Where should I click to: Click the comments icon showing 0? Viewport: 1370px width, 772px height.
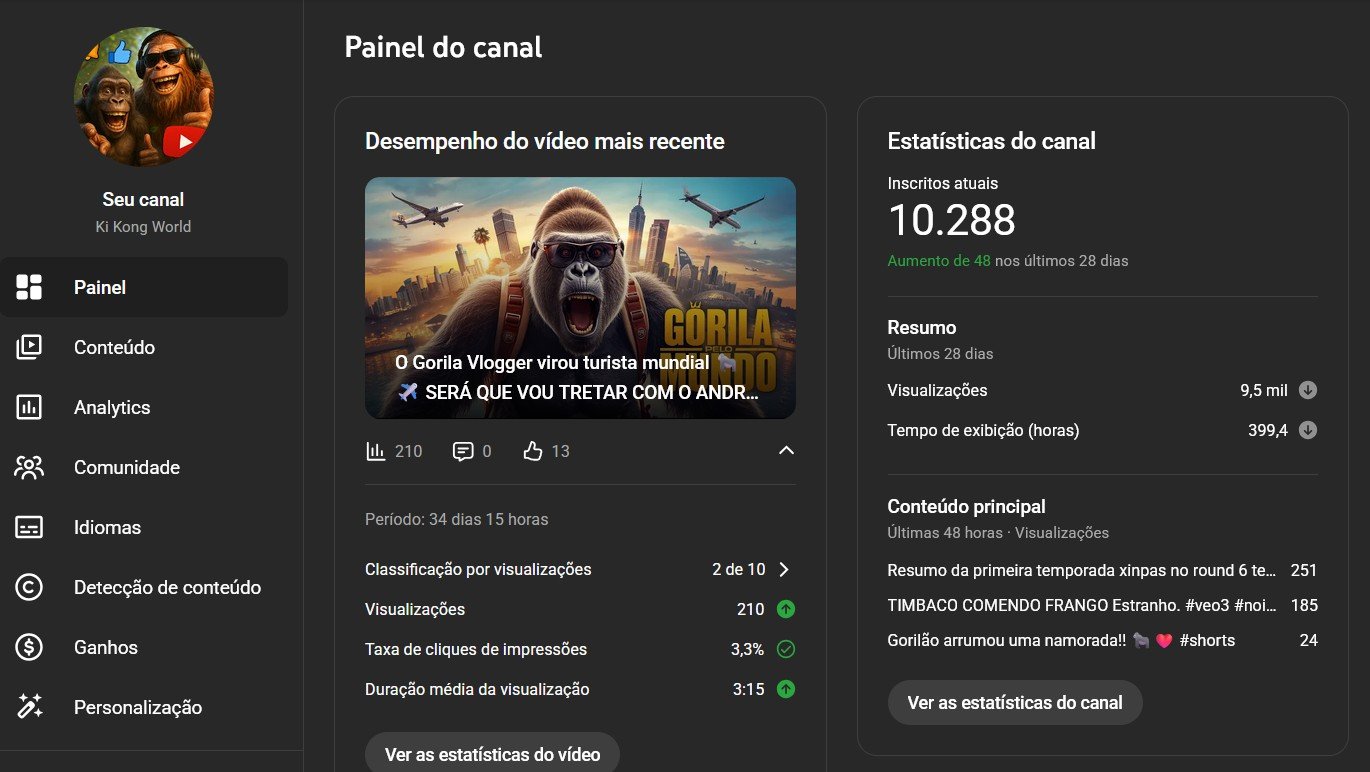tap(463, 451)
